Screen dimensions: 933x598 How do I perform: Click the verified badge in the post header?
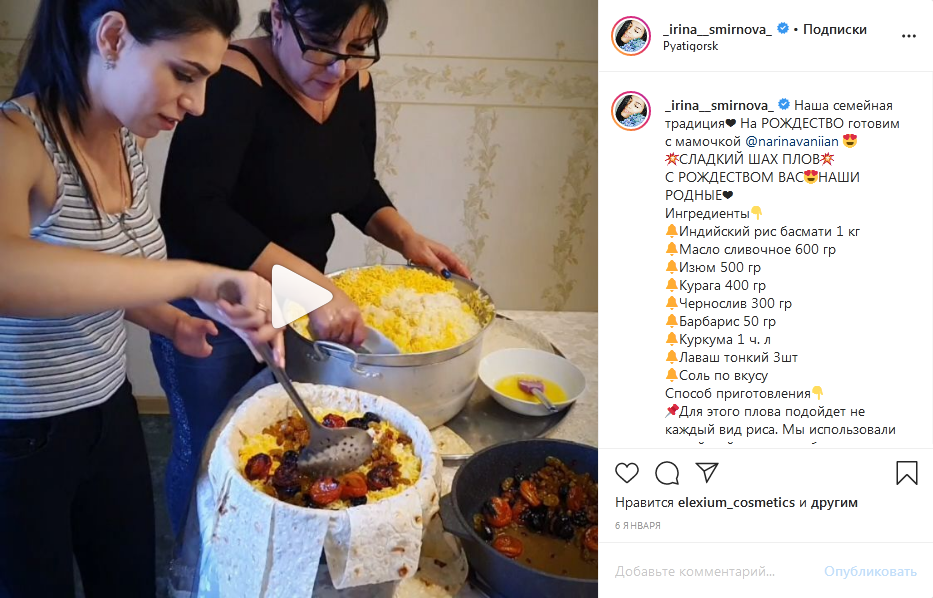(x=783, y=28)
